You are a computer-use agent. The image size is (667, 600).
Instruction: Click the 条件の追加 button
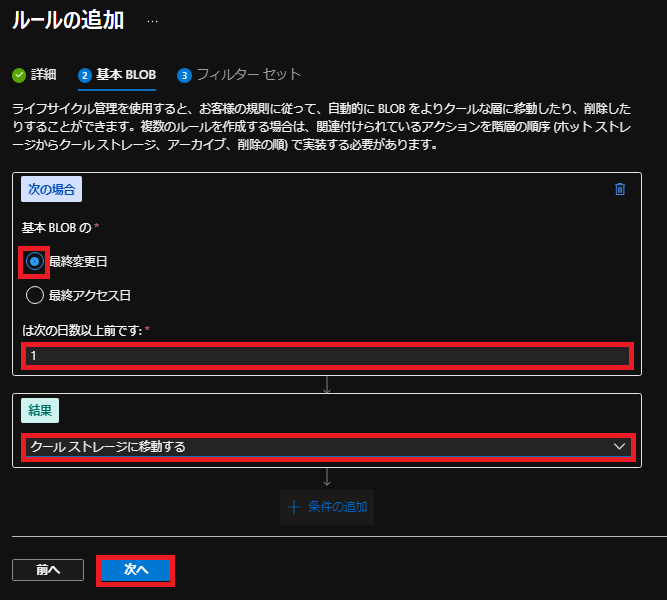(x=327, y=507)
